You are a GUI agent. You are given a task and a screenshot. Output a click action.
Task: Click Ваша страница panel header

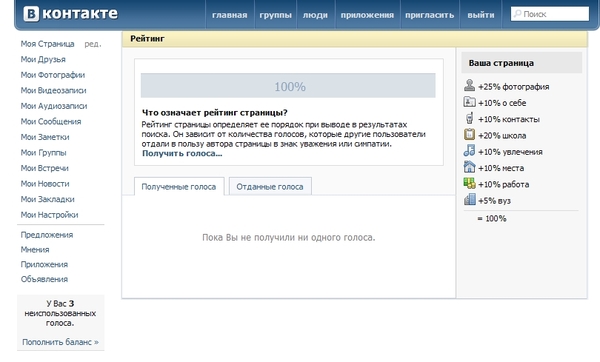pos(522,63)
